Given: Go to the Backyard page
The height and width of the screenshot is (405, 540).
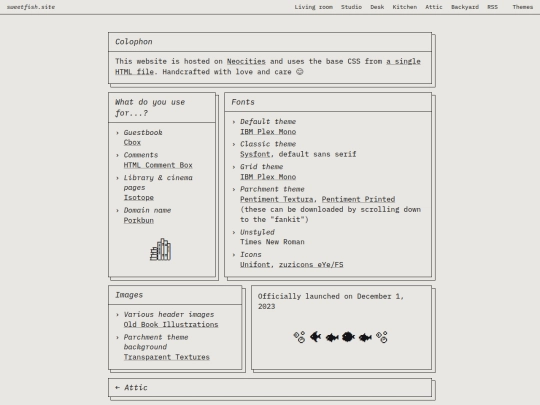Looking at the screenshot, I should (x=465, y=7).
